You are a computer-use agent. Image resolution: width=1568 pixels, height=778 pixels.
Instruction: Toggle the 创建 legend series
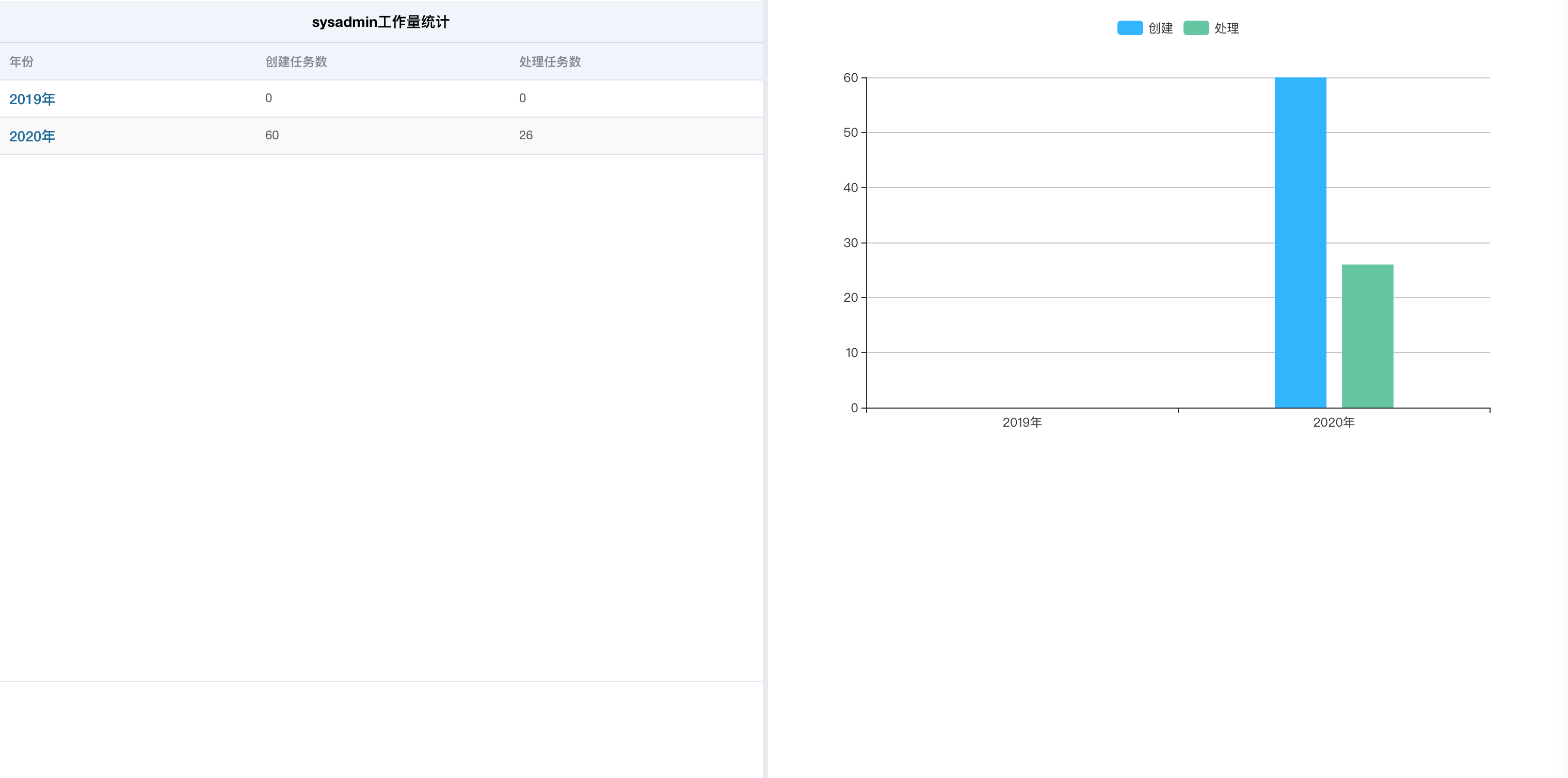1144,28
